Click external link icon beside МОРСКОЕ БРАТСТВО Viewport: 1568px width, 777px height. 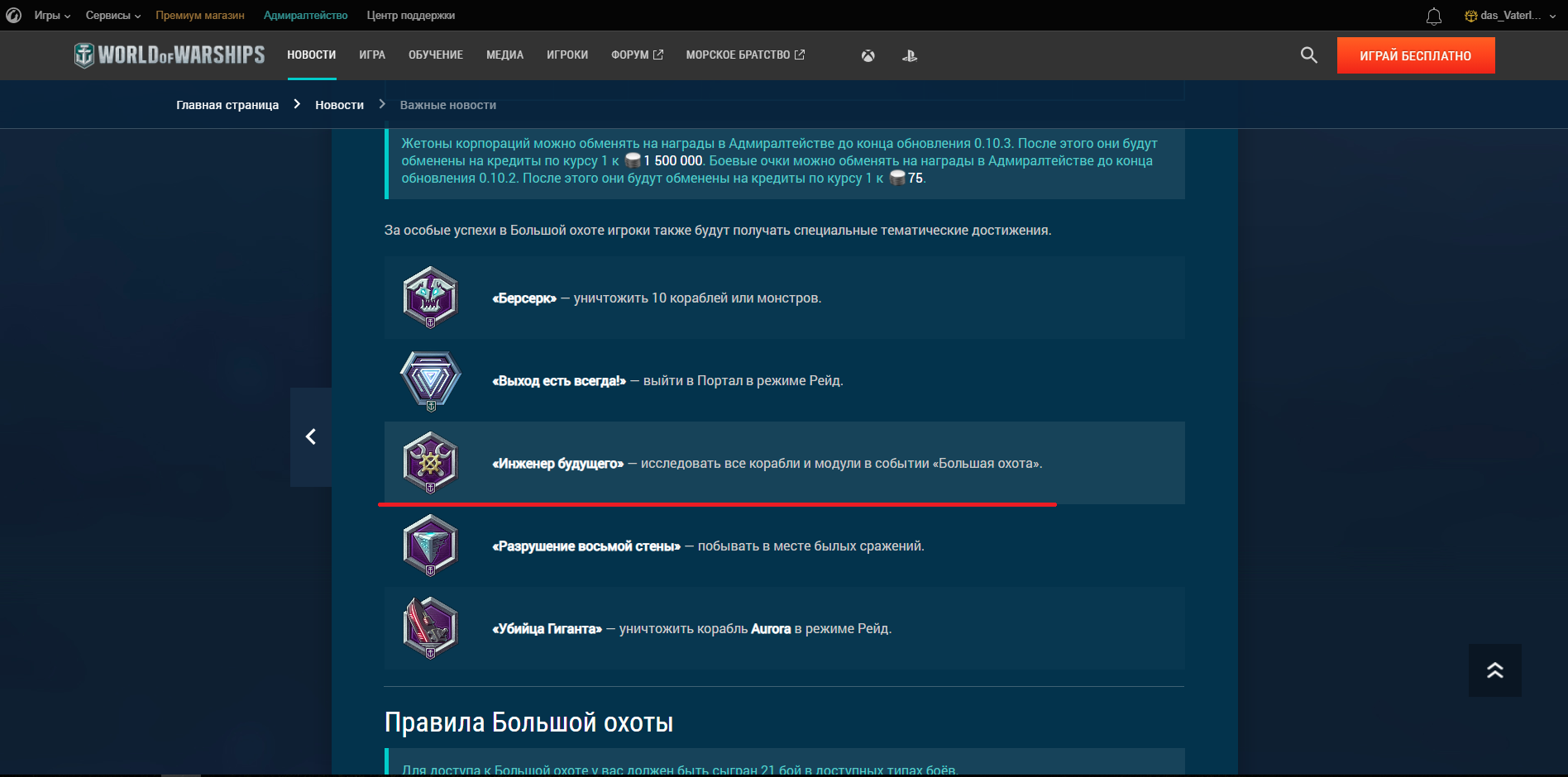pyautogui.click(x=800, y=55)
